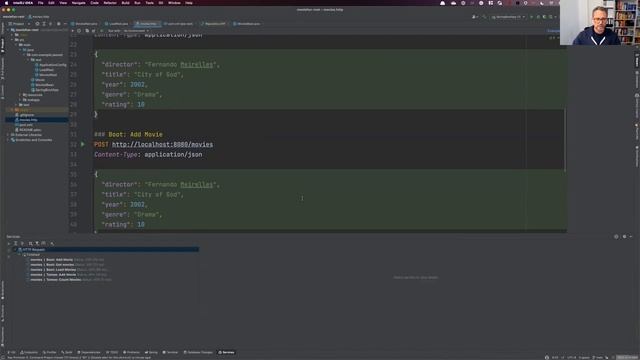Select ApplicationConfig class in the Project tree
The width and height of the screenshot is (640, 360).
tap(51, 65)
